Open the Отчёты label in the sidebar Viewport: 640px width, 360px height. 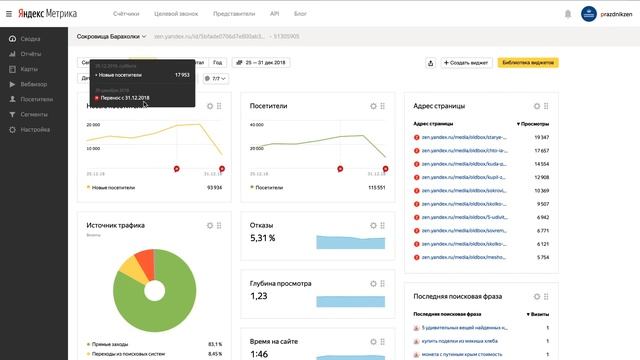tap(31, 54)
